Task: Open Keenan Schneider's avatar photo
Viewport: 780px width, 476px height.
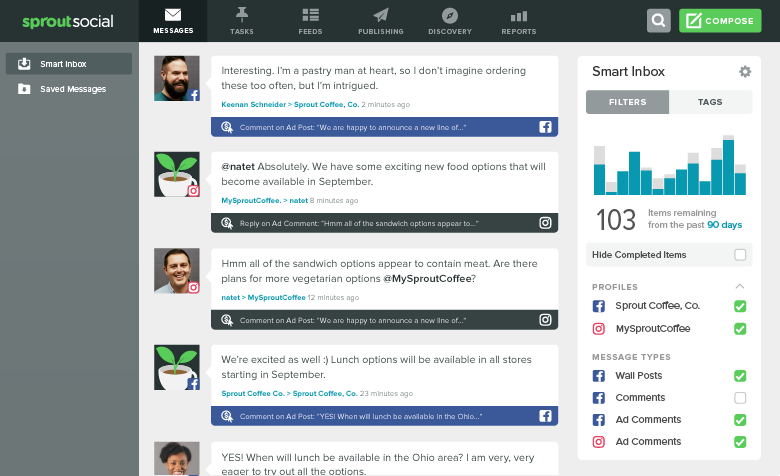Action: click(x=177, y=78)
